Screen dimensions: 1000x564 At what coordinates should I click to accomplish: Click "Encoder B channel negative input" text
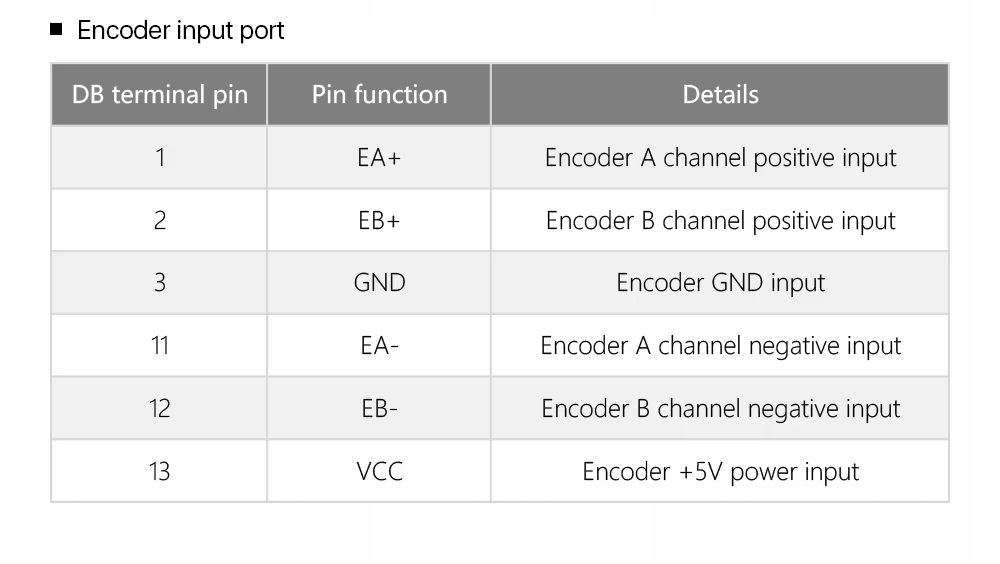720,409
